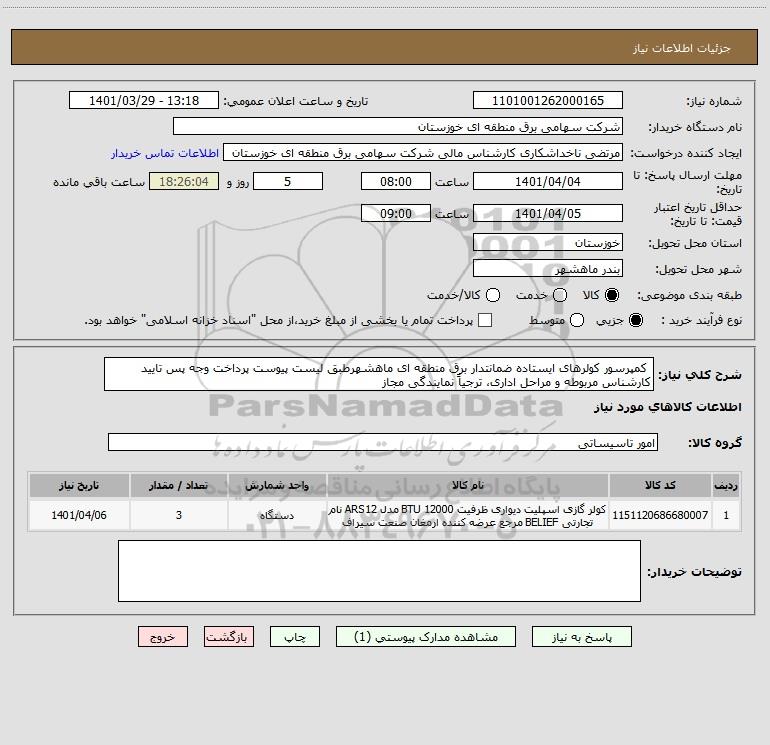Click the ردیف column header
The image size is (770, 745).
pos(725,485)
